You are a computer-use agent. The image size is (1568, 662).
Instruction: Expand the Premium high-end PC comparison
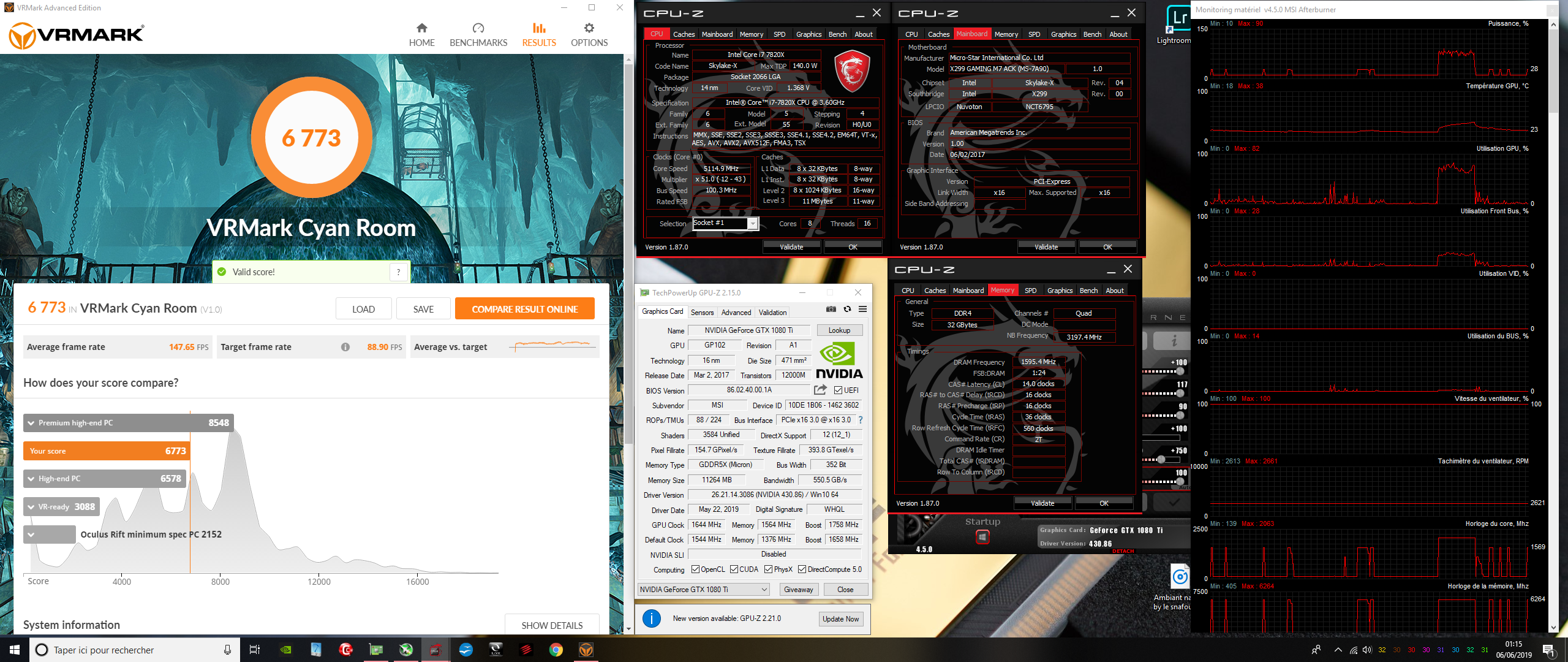tap(31, 423)
